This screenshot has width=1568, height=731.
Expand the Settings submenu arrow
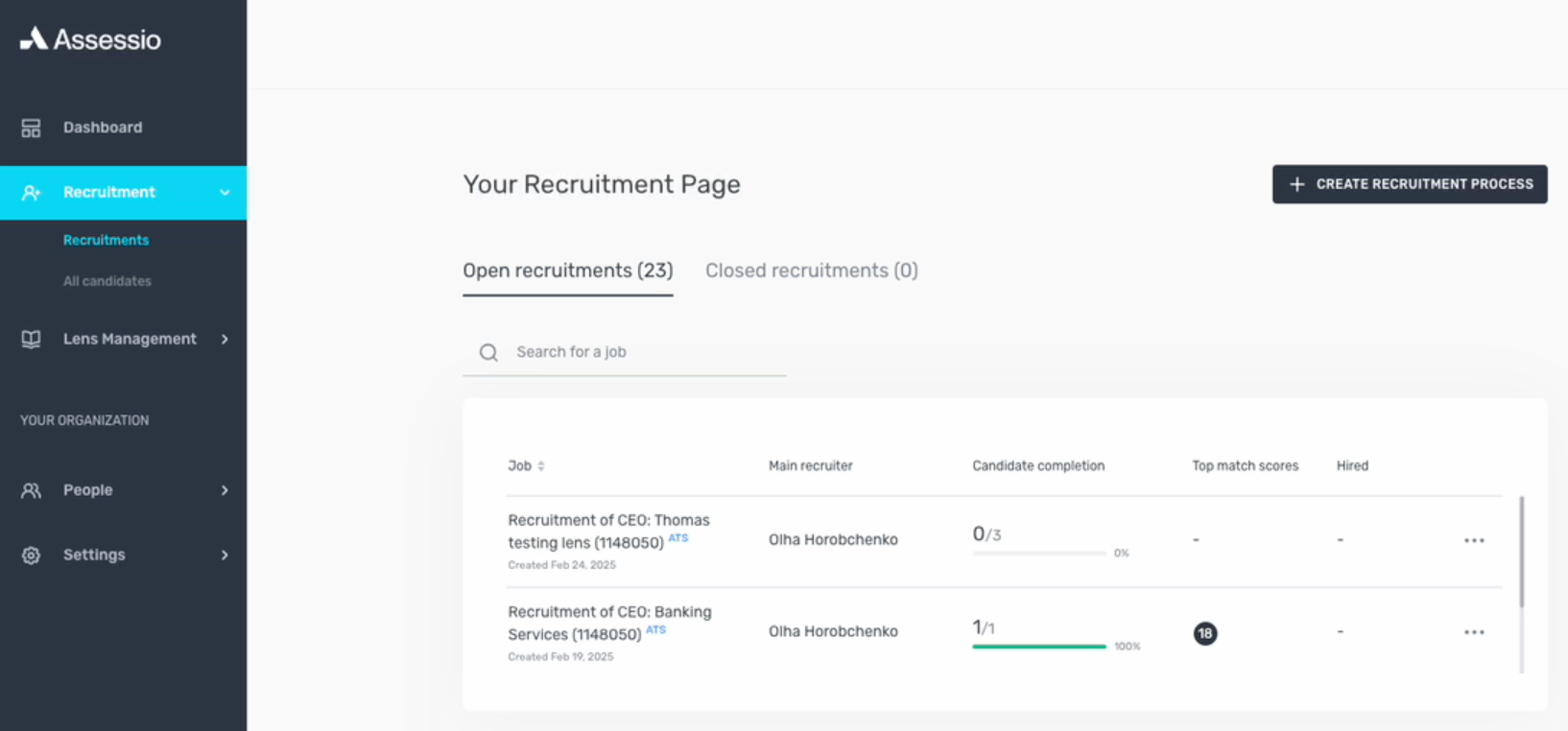pos(225,555)
